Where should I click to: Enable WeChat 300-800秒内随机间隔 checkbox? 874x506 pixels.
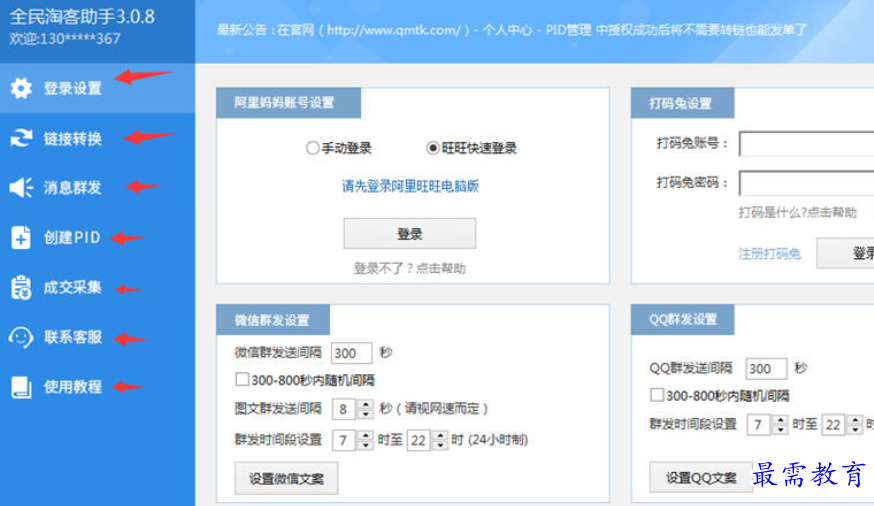coord(242,380)
